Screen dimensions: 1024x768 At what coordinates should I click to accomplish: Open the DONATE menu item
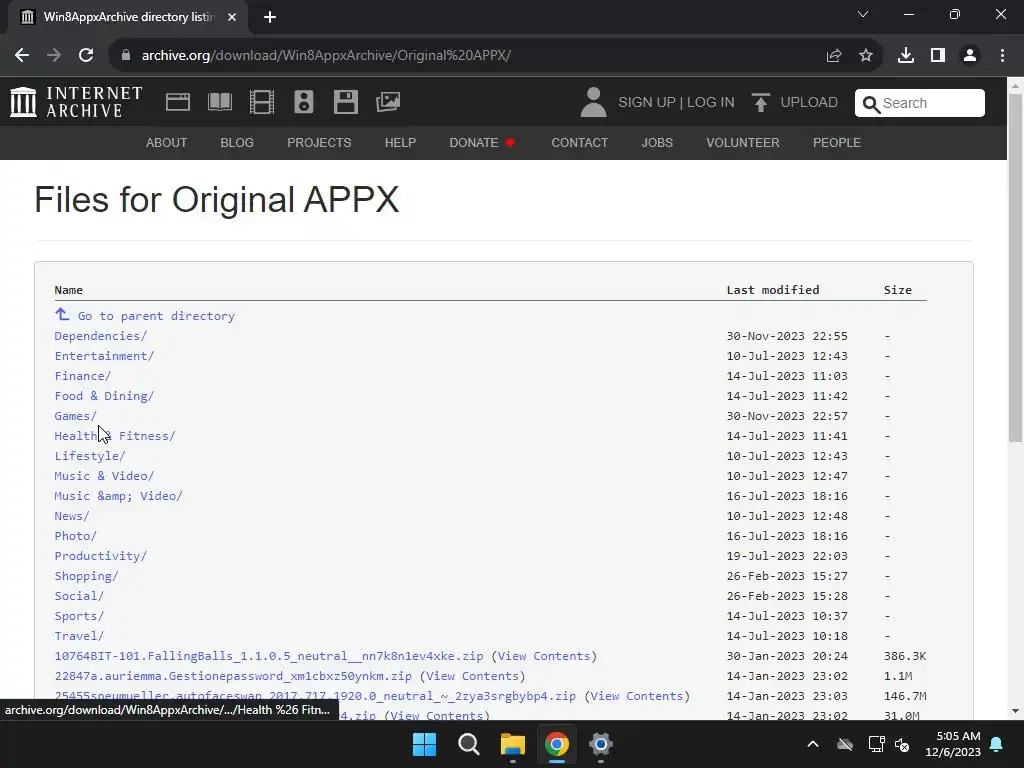pos(482,142)
